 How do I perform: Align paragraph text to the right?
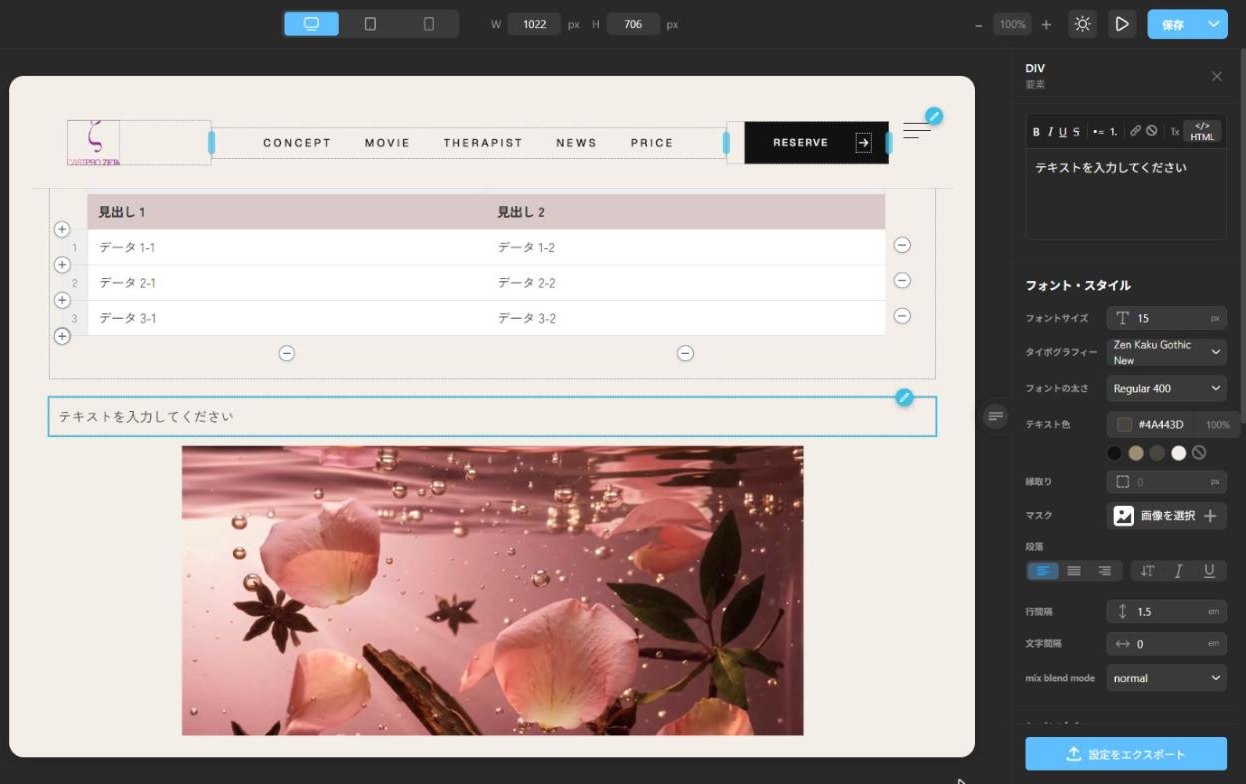coord(1105,571)
